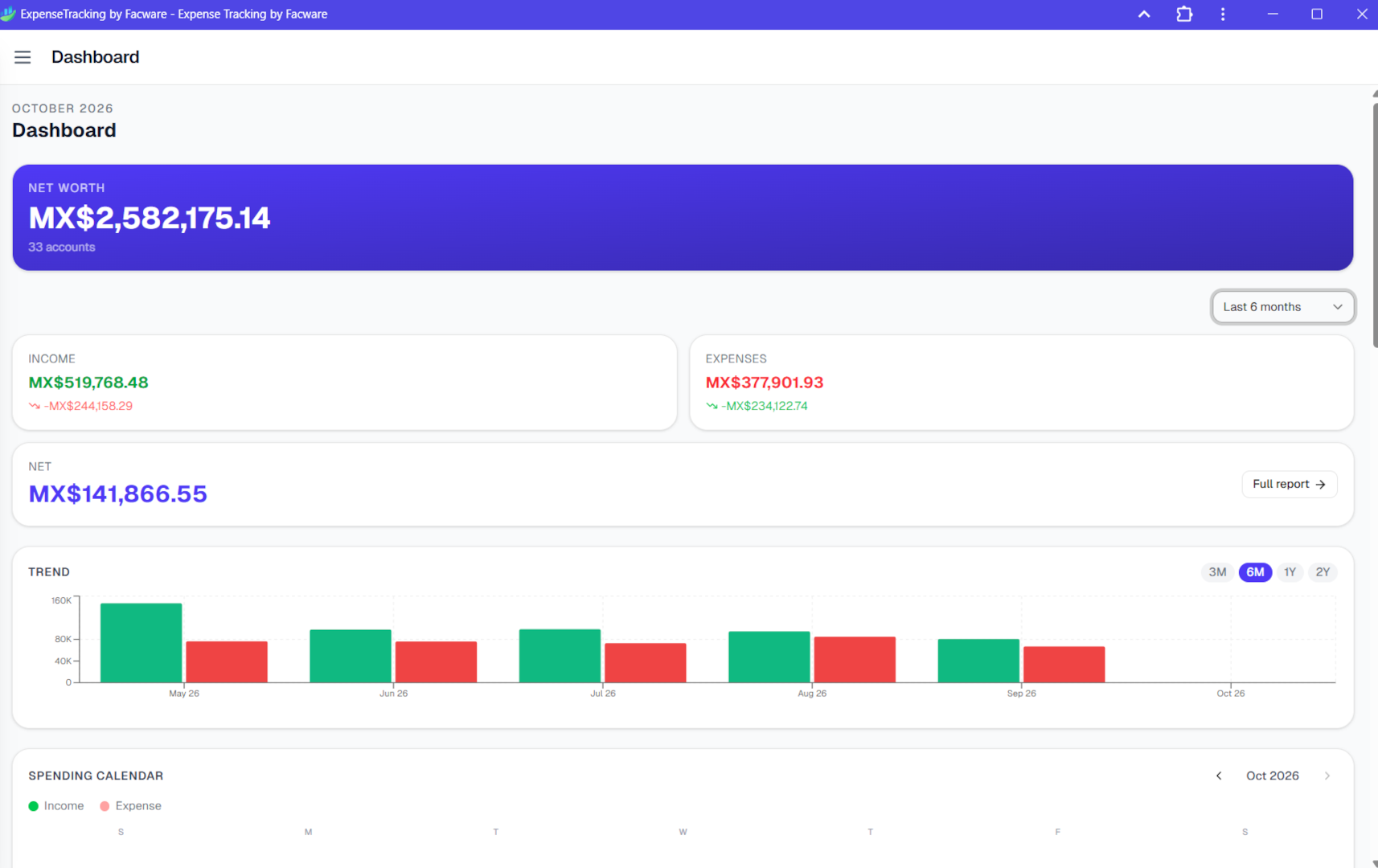
Task: Click the "33 accounts" text
Action: (x=62, y=248)
